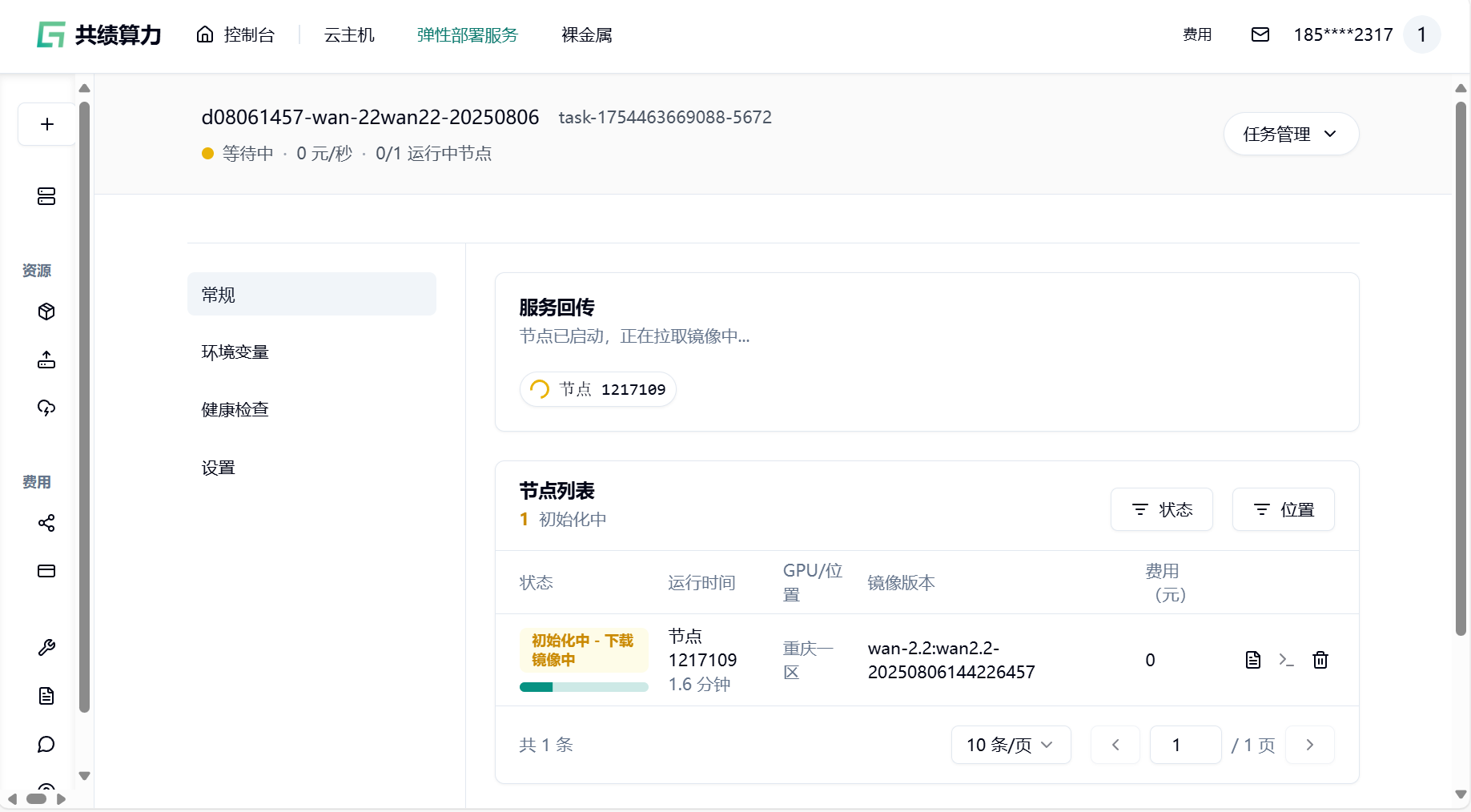Click the plus icon in the sidebar
This screenshot has height=812, width=1471.
tap(47, 124)
